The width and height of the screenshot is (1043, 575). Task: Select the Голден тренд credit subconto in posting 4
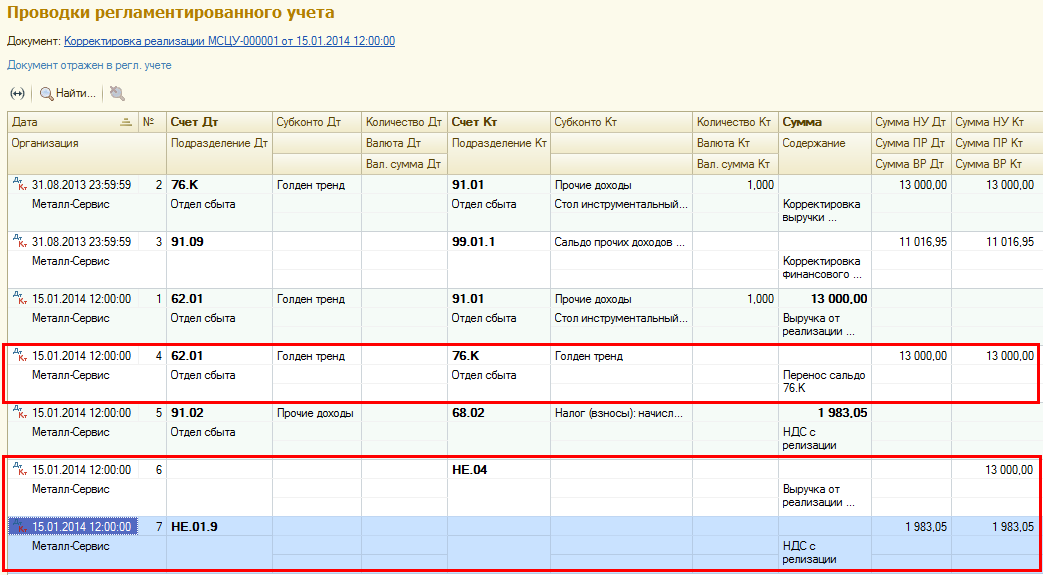click(621, 357)
